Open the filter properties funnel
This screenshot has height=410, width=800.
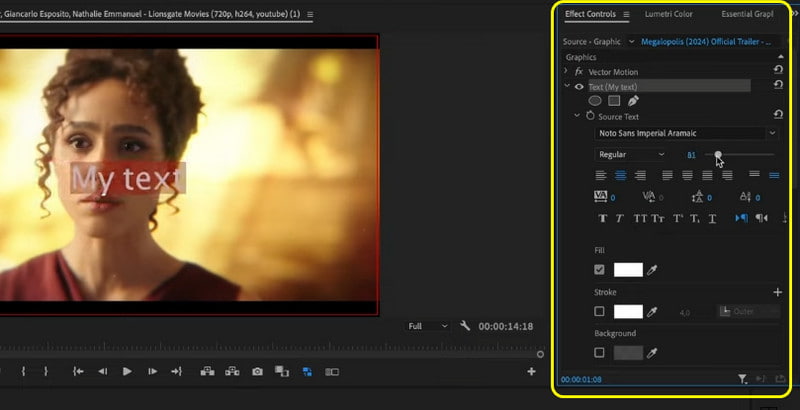[x=742, y=378]
